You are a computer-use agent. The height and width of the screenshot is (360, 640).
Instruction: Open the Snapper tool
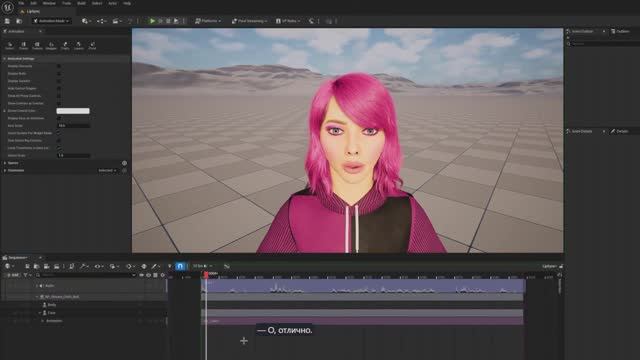pos(51,45)
